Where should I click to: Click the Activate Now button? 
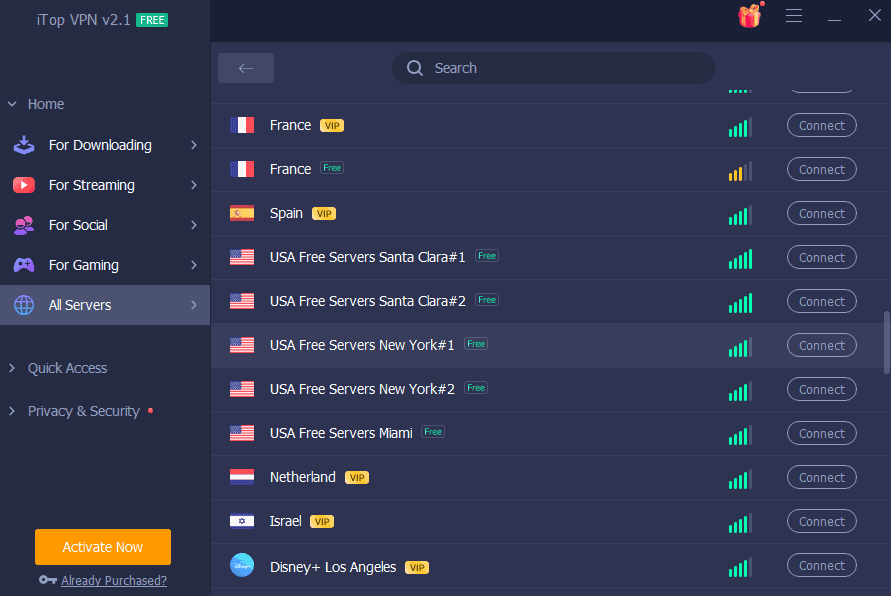(103, 547)
